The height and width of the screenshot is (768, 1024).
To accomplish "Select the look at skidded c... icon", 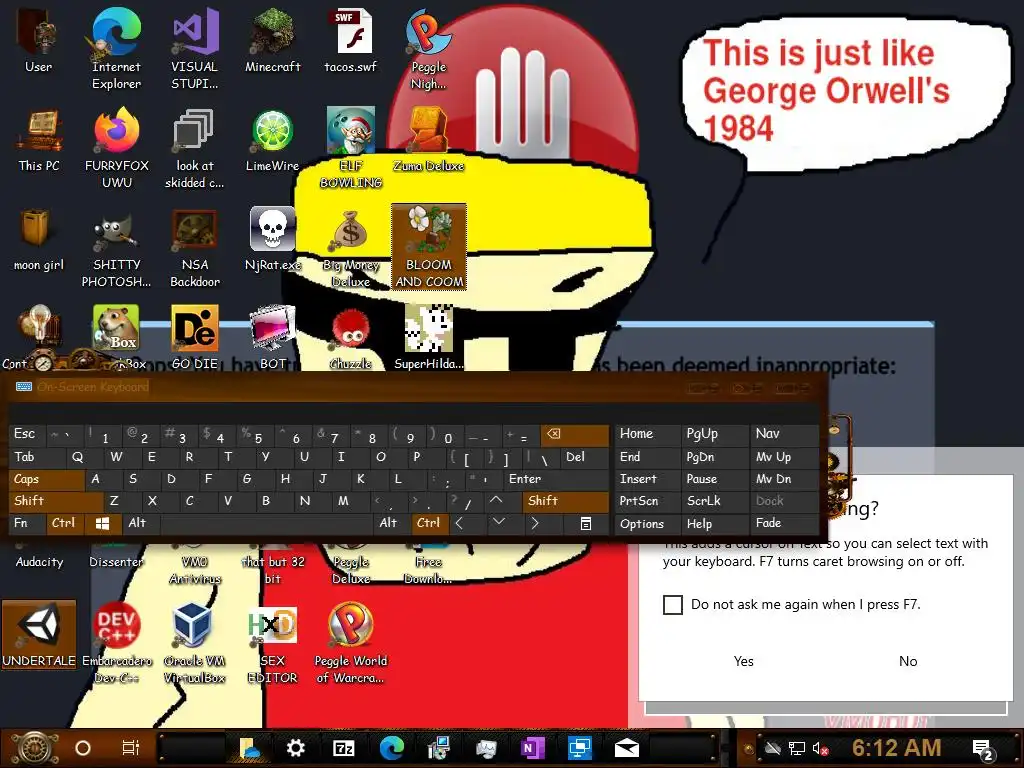I will point(195,148).
